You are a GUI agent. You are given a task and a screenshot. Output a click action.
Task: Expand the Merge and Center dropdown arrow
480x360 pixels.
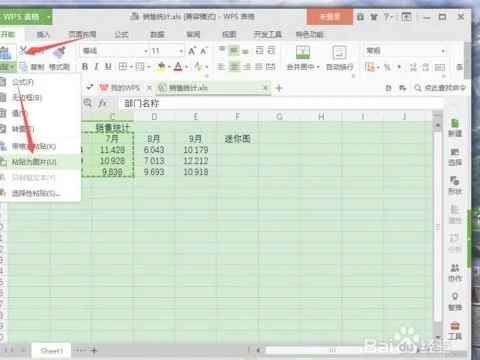(318, 67)
